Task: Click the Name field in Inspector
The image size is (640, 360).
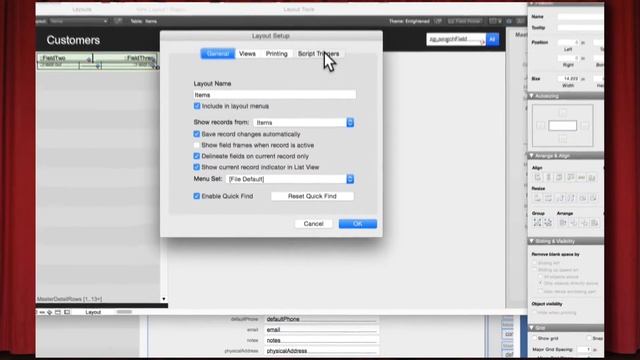Action: click(x=580, y=17)
